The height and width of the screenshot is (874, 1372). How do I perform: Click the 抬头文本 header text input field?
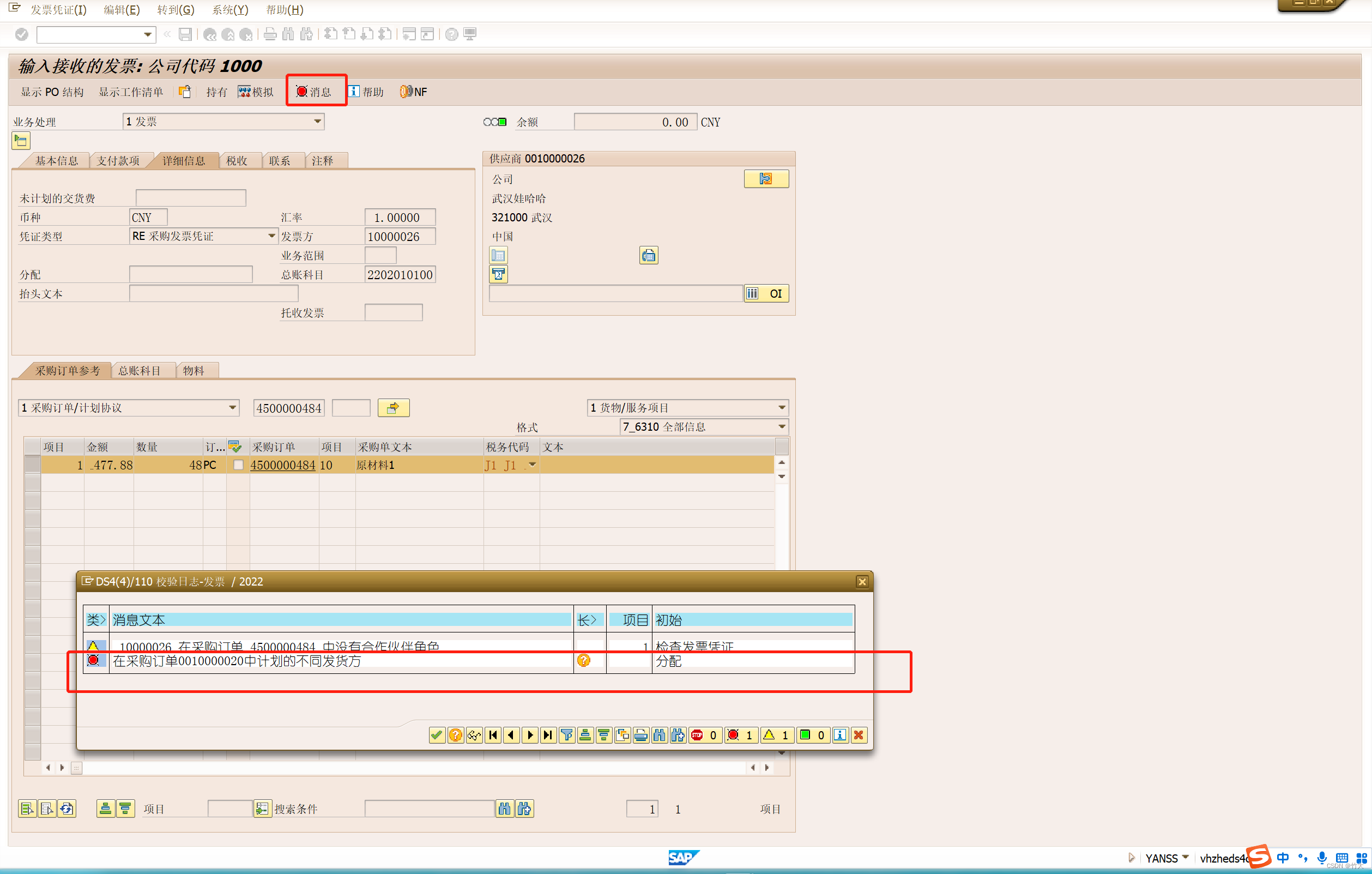tap(213, 293)
